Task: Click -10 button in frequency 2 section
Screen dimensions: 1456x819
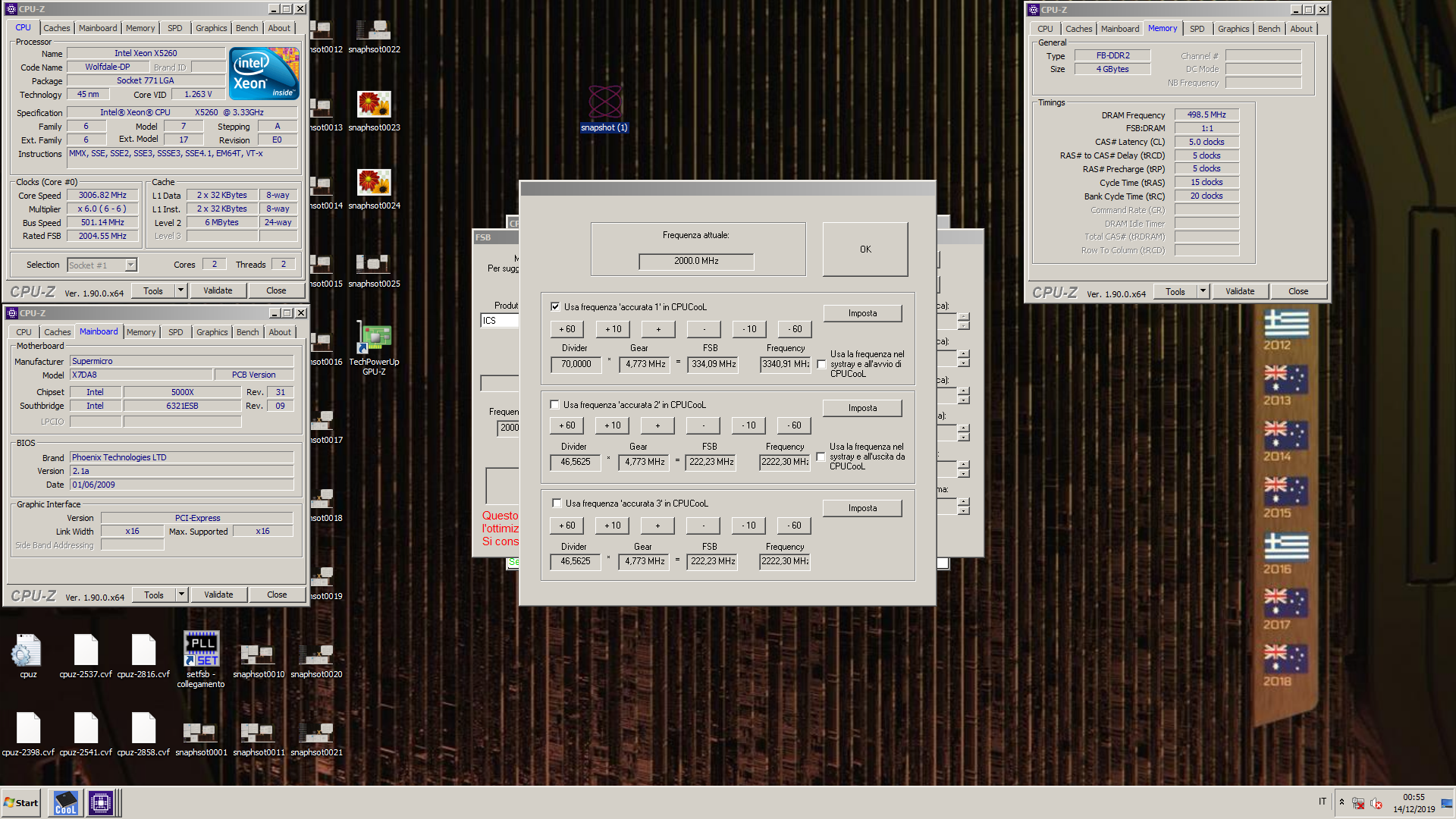Action: tap(748, 425)
